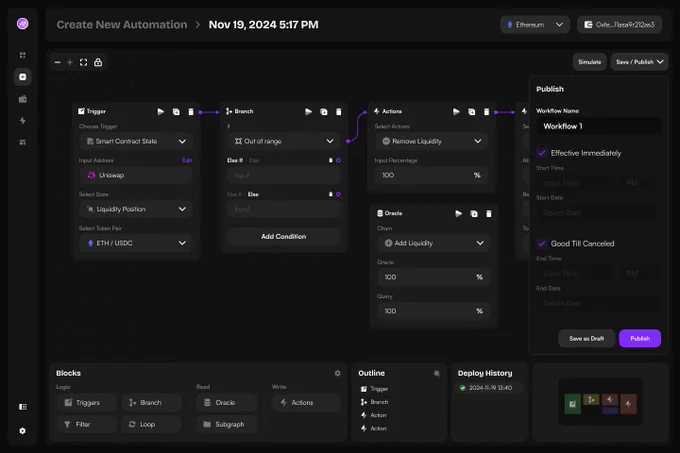Delete the Else If condition row
Screen dimensions: 680x453
point(330,160)
